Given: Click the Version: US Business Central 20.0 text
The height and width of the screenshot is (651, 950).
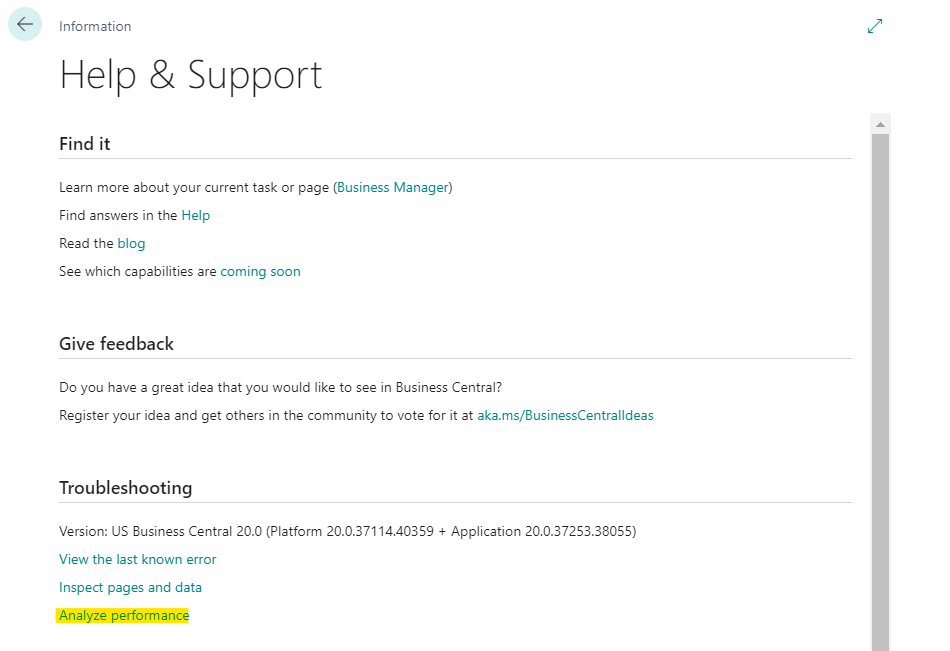Looking at the screenshot, I should click(348, 532).
